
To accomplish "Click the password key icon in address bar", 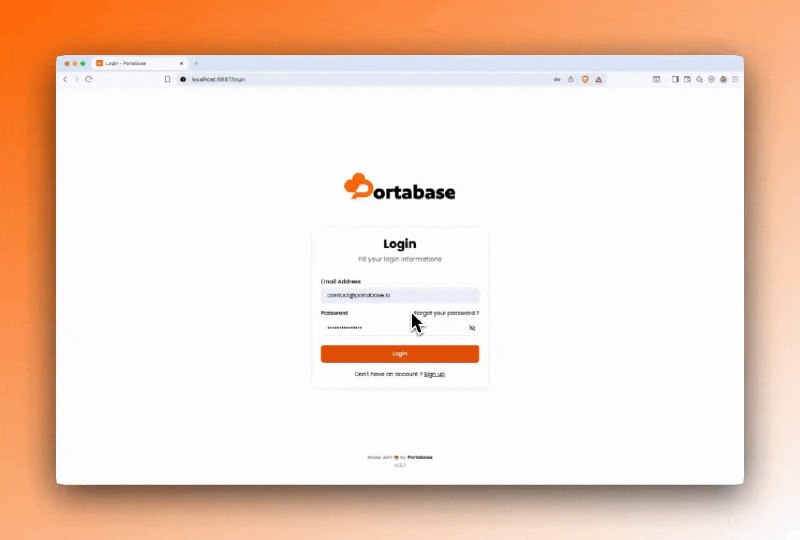I will coord(557,79).
